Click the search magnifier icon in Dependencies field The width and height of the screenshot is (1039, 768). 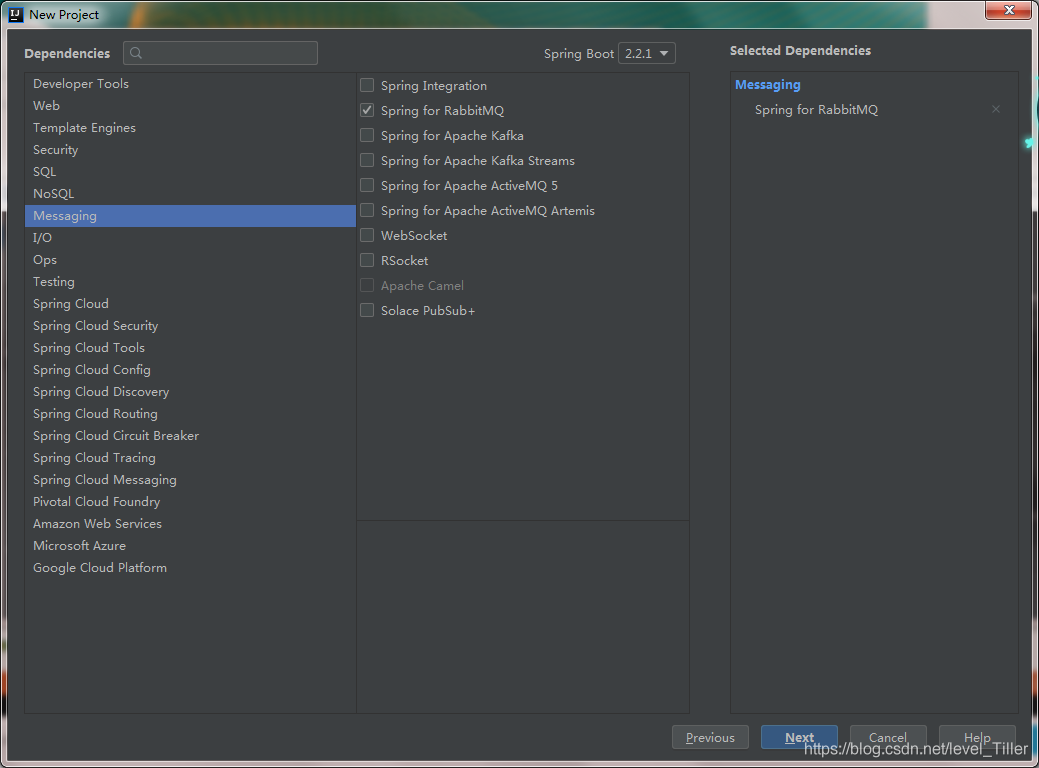coord(136,53)
